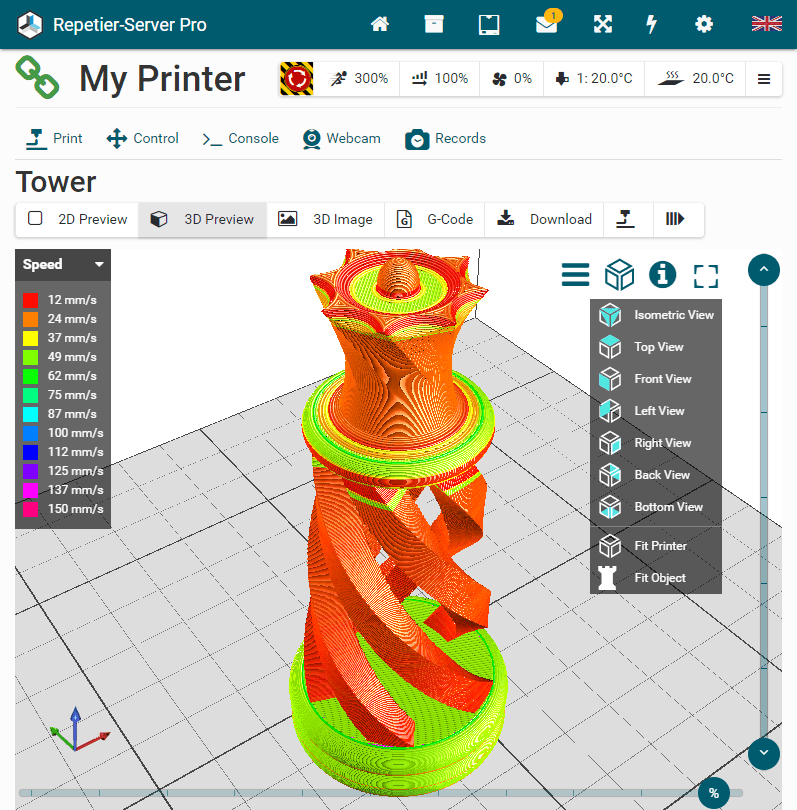Click the percent handle on bottom slider
797x810 pixels.
714,793
